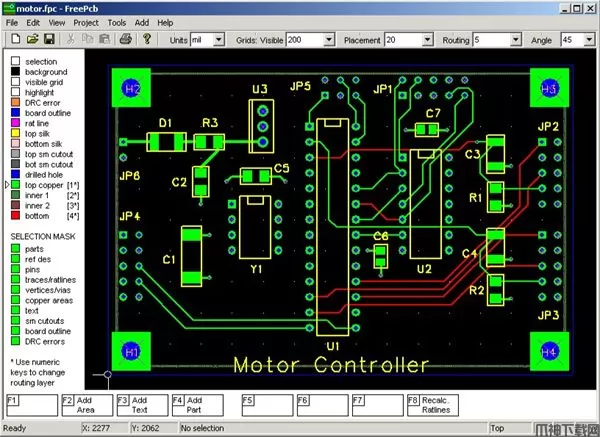
Task: Toggle sm cutouts selection mask
Action: [15, 321]
